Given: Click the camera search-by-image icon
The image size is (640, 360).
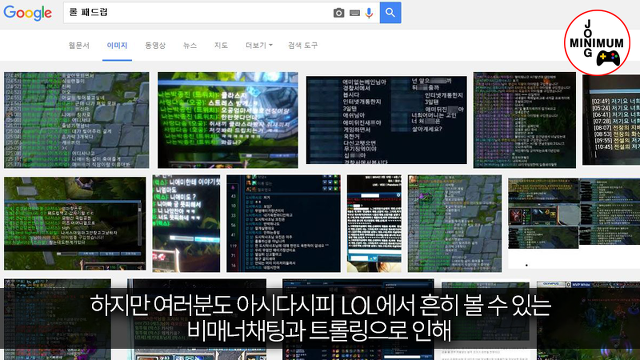Looking at the screenshot, I should point(338,13).
